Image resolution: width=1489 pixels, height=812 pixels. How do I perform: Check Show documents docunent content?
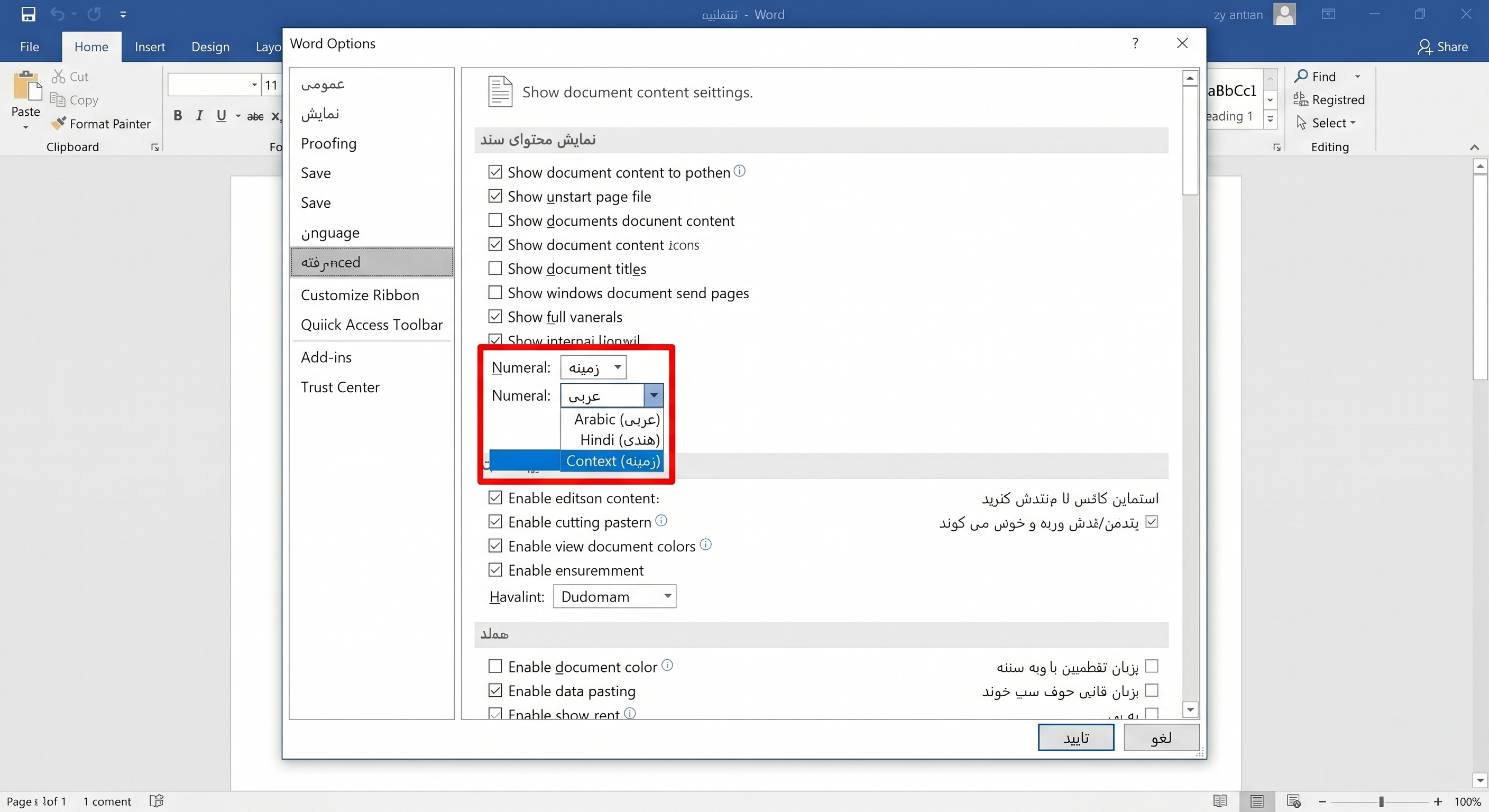[x=495, y=220]
